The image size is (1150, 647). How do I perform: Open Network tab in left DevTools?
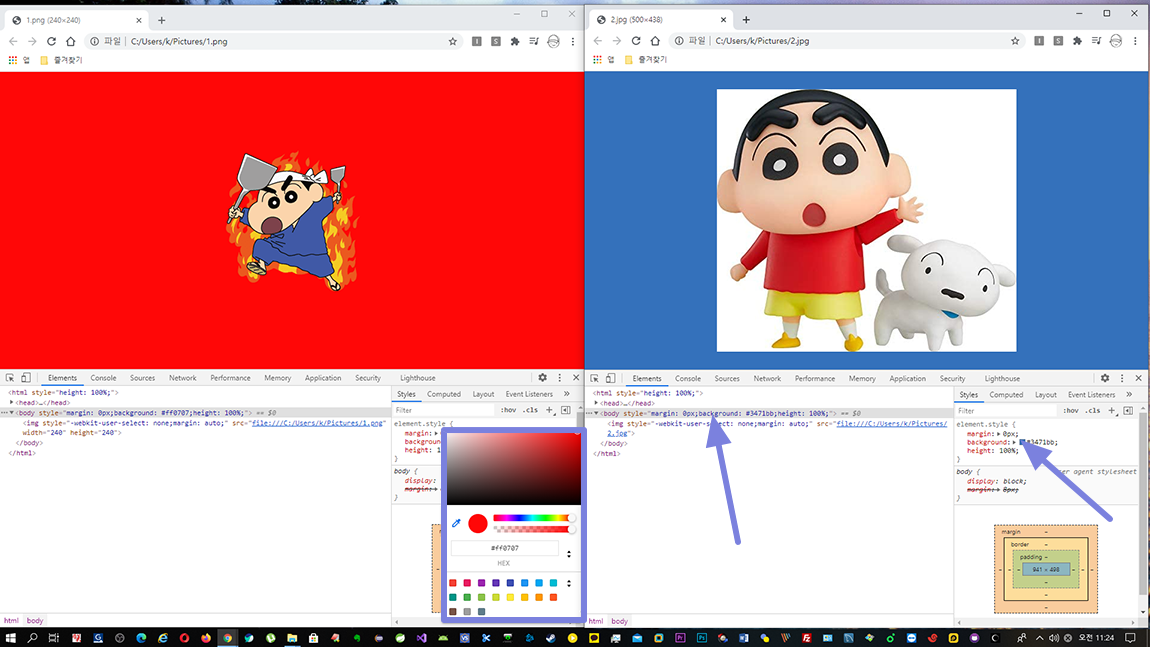tap(183, 378)
